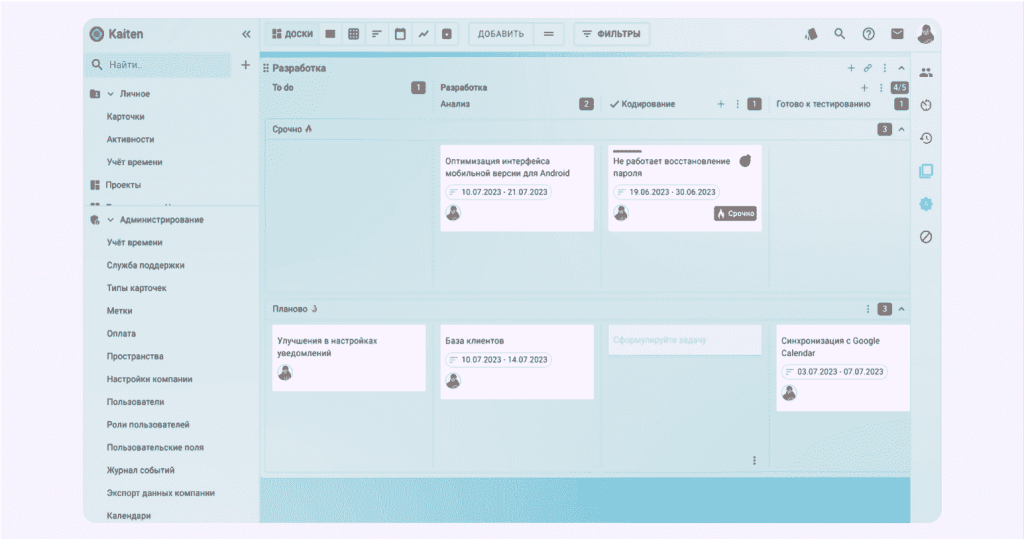Open the help question mark icon
The width and height of the screenshot is (1024, 539).
[x=868, y=34]
